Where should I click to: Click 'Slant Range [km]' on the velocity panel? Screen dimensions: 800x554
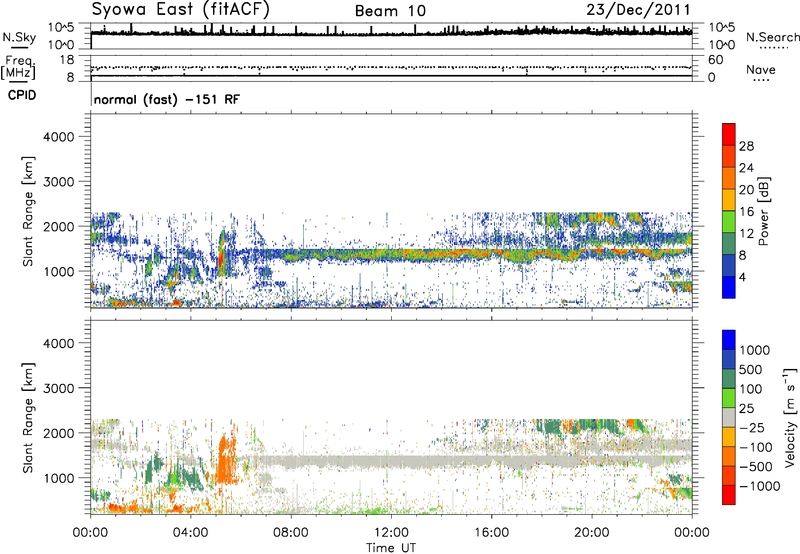[x=28, y=417]
